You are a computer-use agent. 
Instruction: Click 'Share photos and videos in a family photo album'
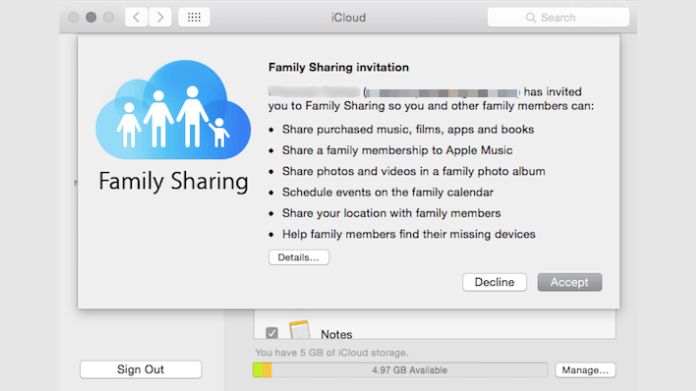(x=414, y=171)
